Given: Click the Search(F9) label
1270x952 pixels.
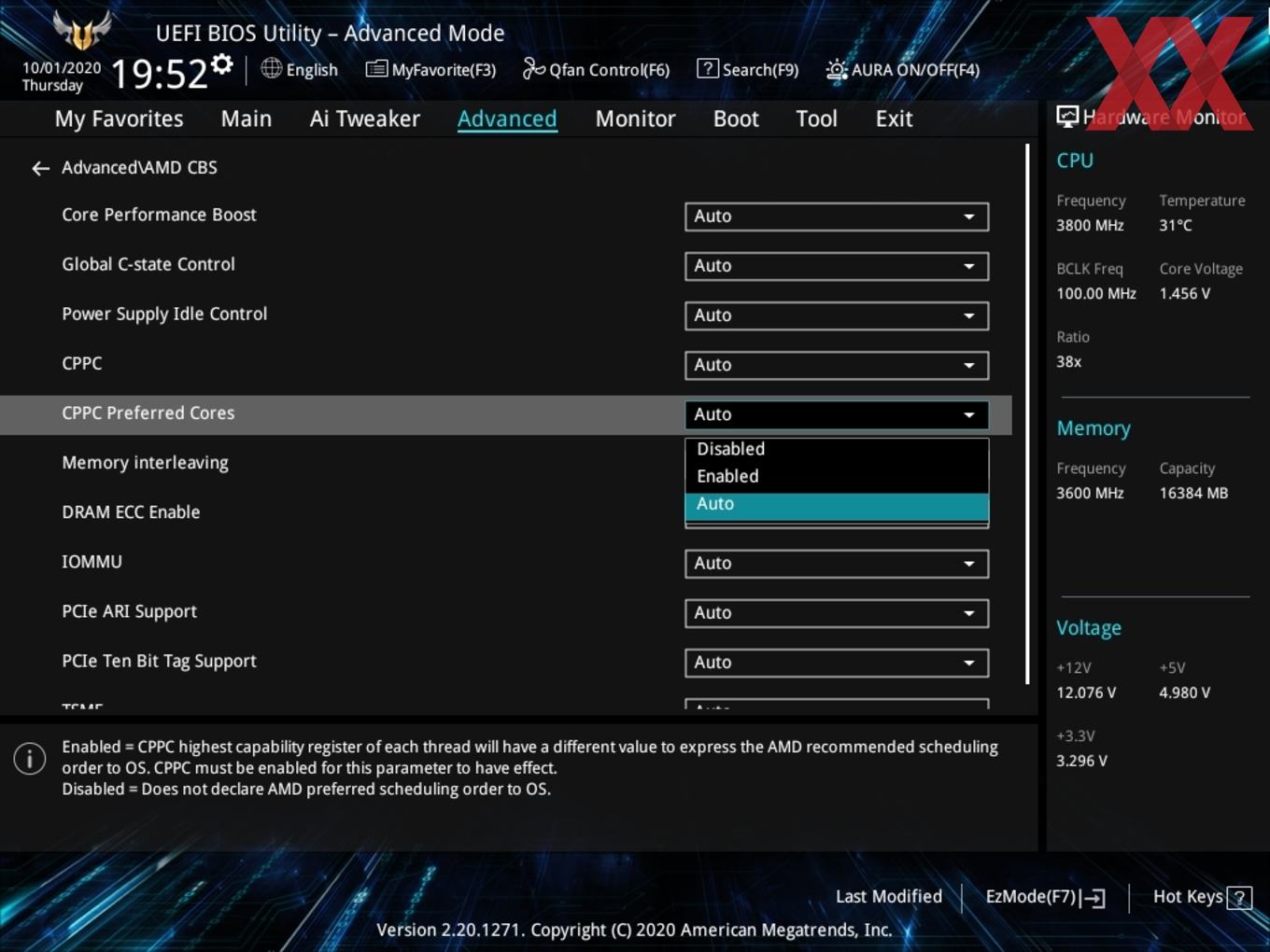Looking at the screenshot, I should [x=760, y=70].
